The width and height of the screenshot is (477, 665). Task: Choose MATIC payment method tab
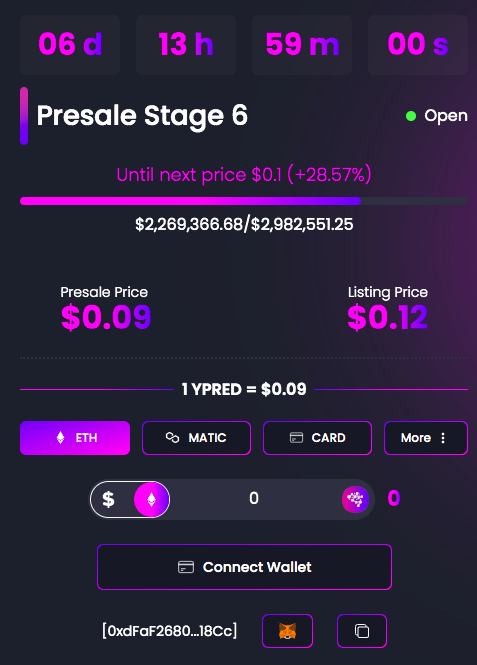tap(196, 438)
